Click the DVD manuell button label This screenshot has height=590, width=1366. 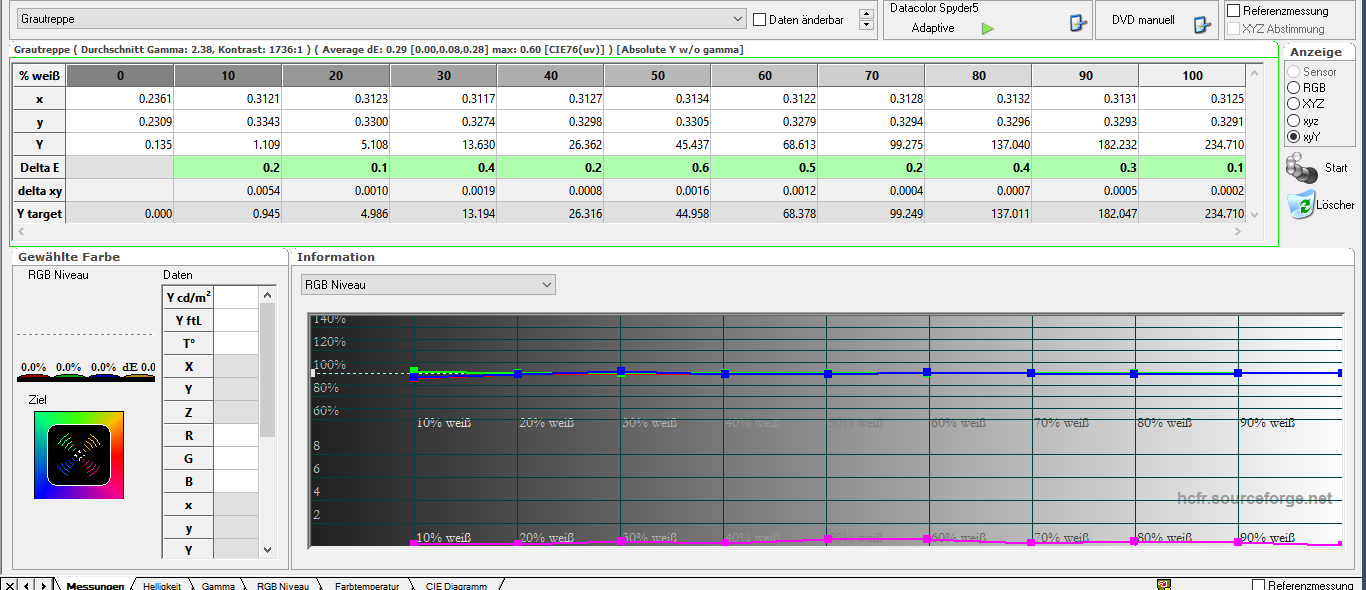click(x=1143, y=20)
